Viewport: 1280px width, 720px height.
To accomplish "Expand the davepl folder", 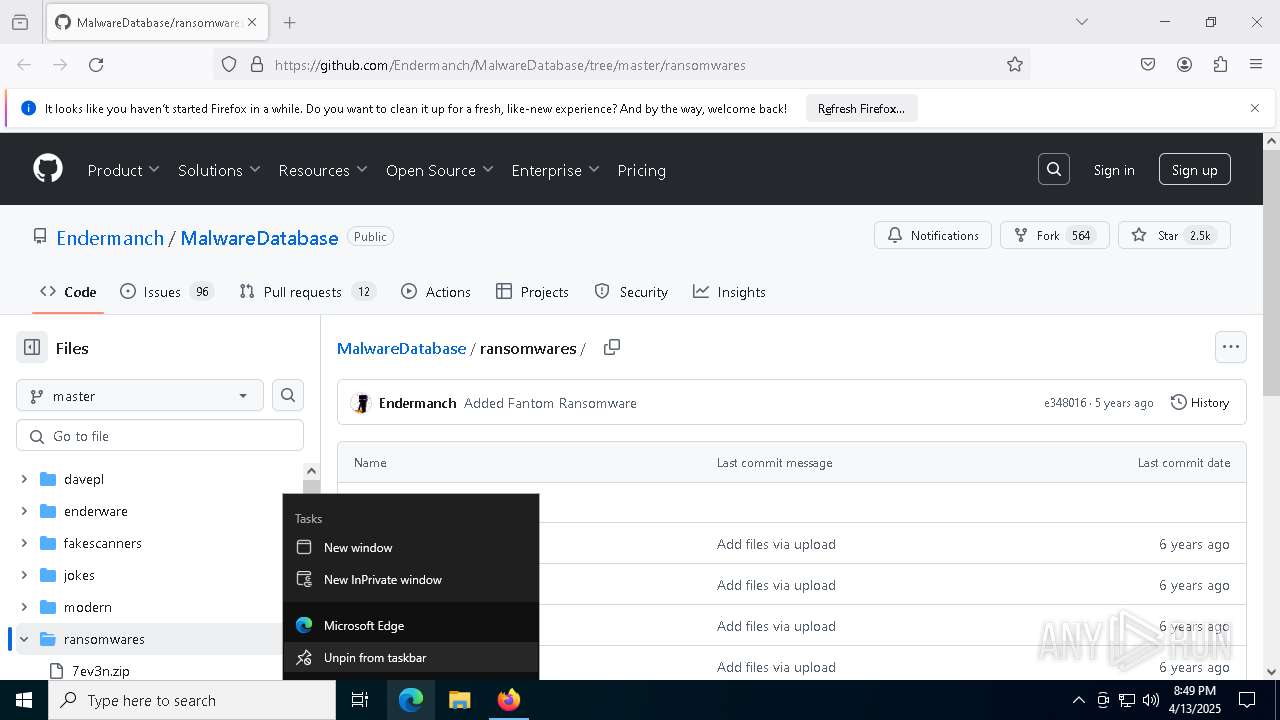I will point(24,479).
